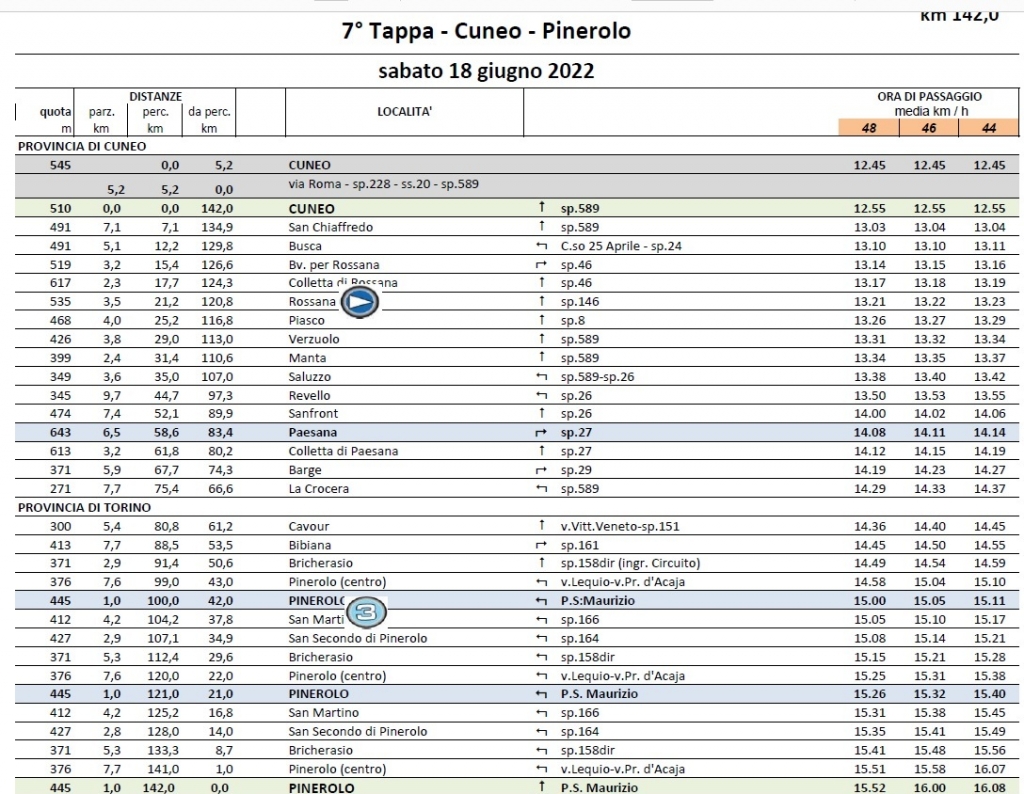Click the PROVINCIA DI TORINO section heading

point(84,507)
